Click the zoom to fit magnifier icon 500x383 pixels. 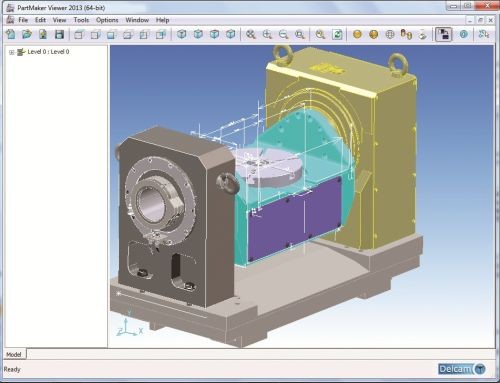pos(251,34)
